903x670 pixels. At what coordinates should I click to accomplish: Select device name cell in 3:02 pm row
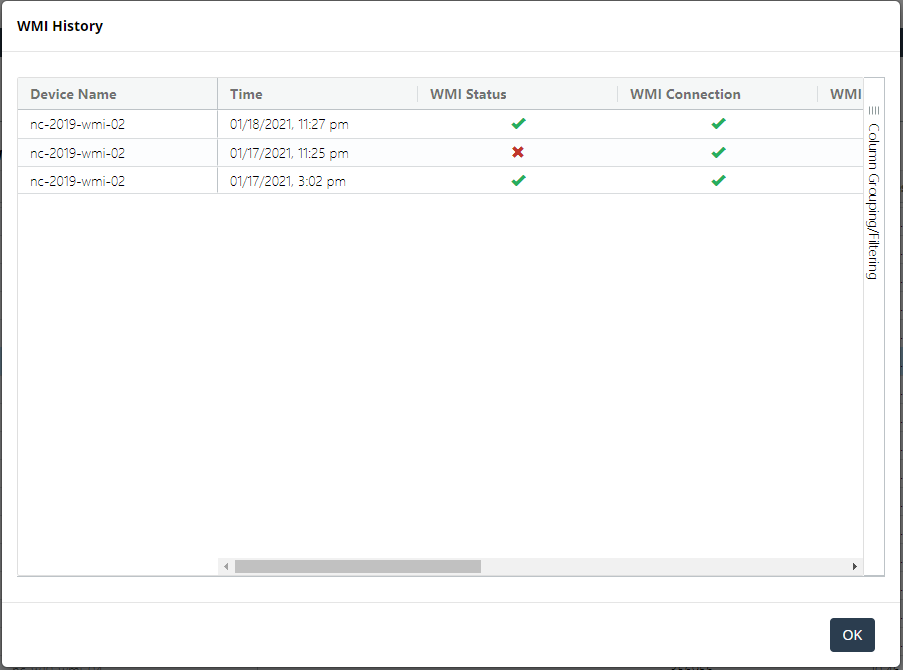click(x=78, y=181)
